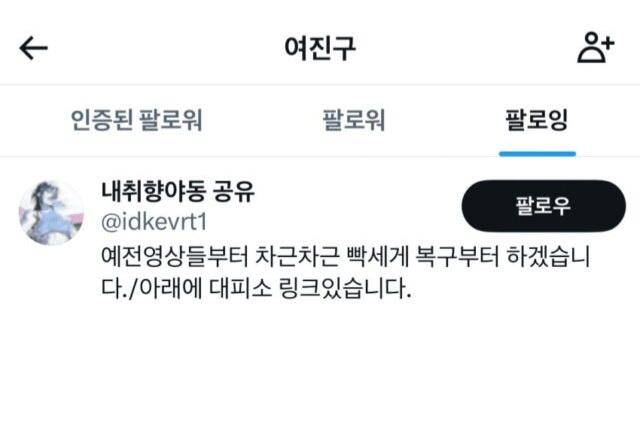Return to previous screen via back arrow
Screen dimensions: 640x427
(33, 48)
